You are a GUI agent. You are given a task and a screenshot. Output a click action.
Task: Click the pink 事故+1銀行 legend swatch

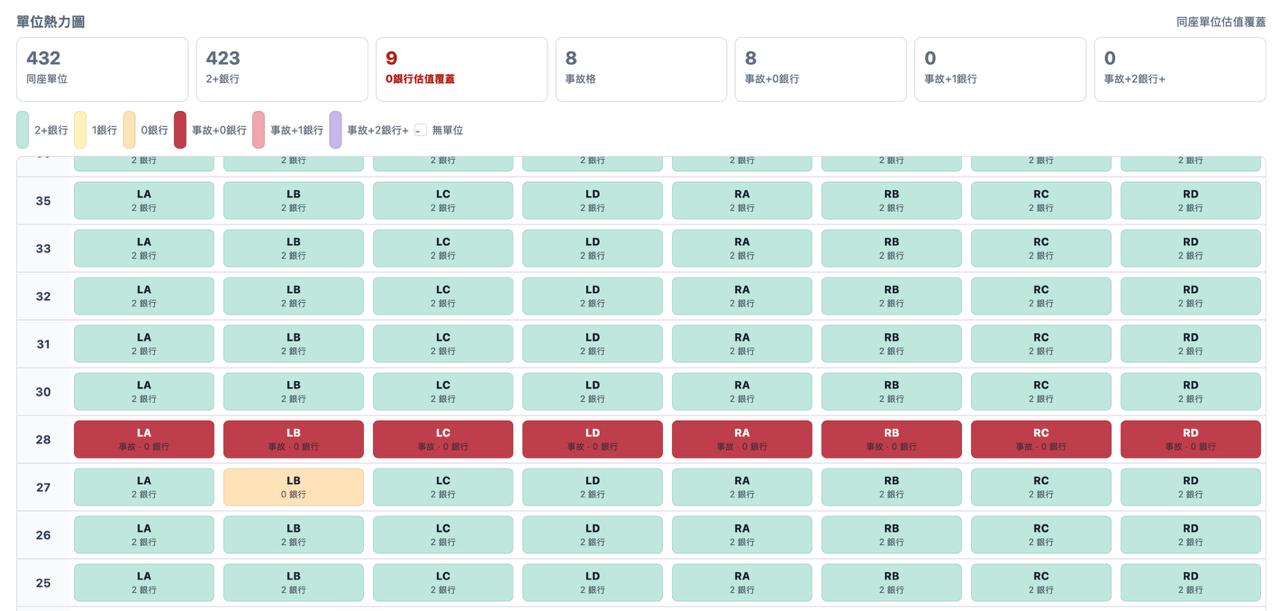[258, 130]
